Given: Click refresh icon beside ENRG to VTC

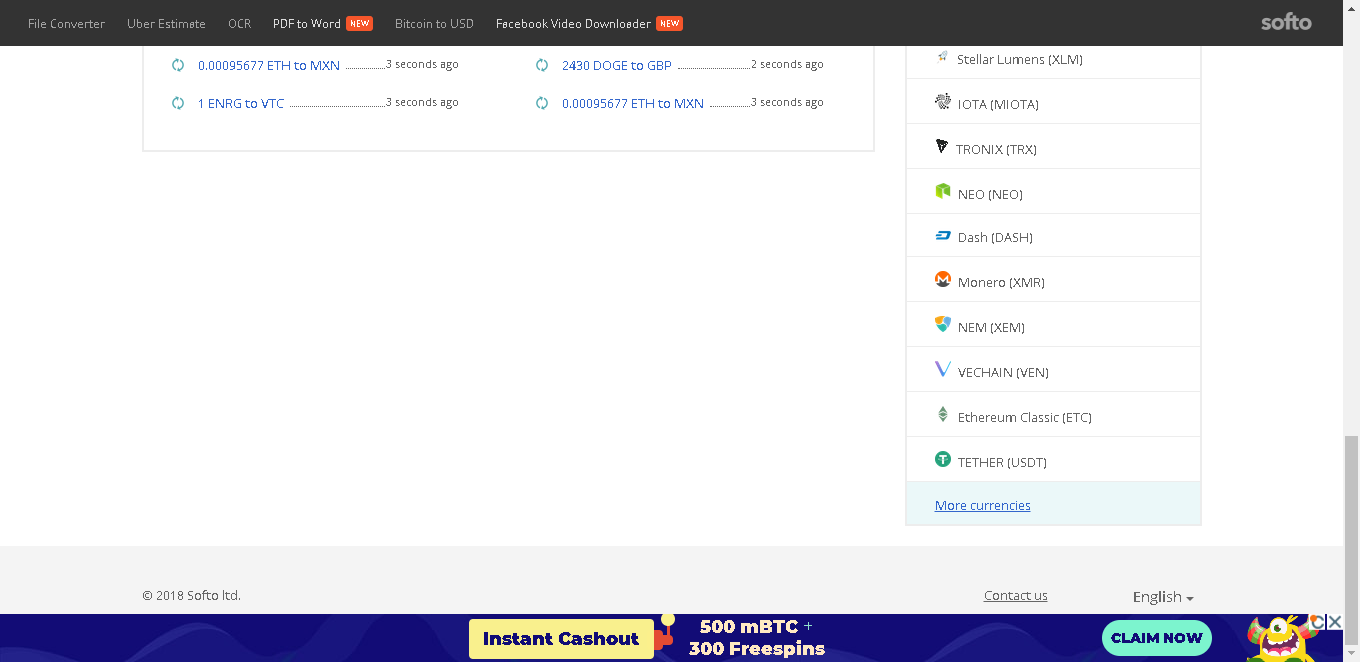Looking at the screenshot, I should (178, 103).
